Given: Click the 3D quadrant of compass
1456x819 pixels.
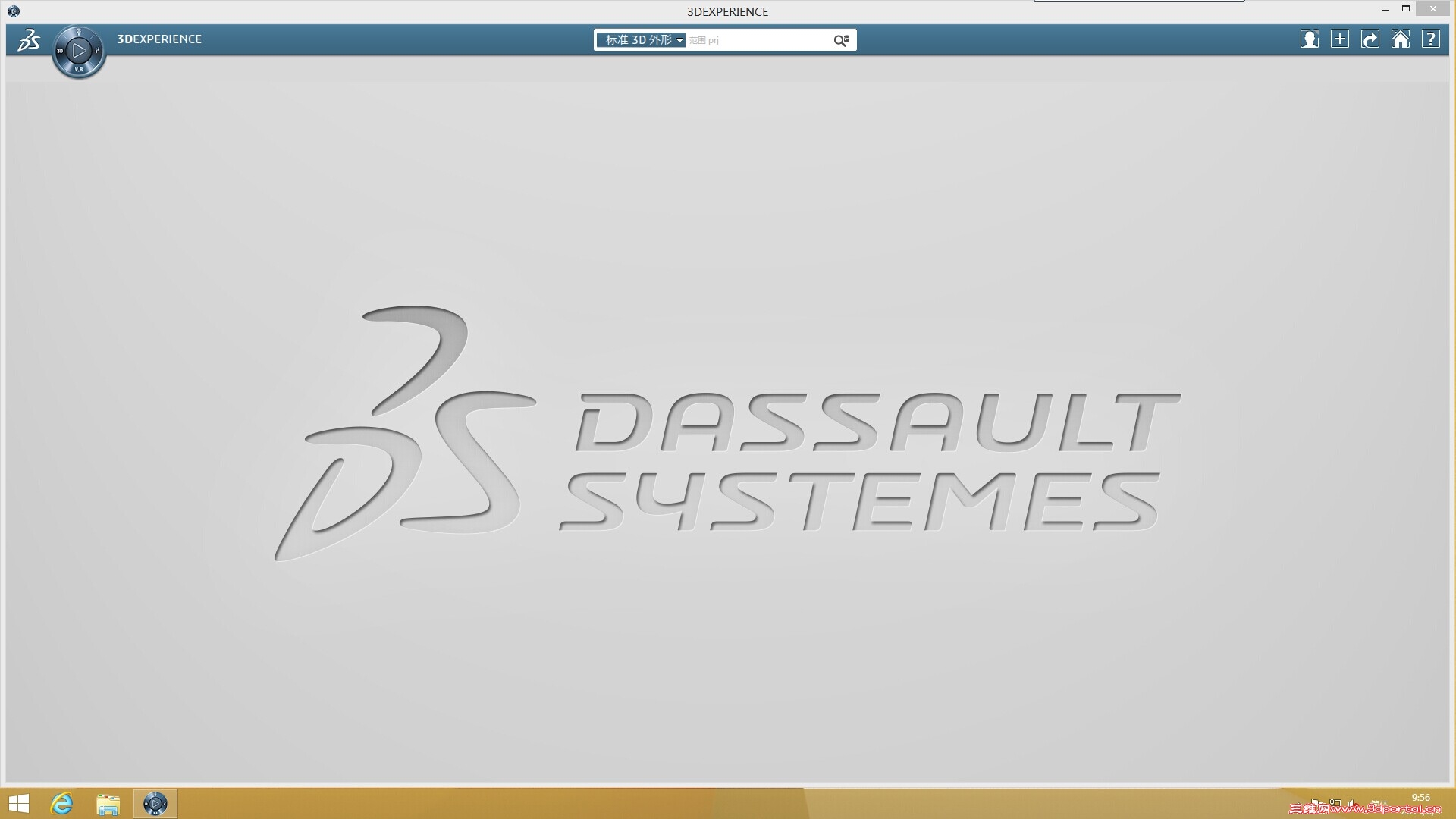Looking at the screenshot, I should click(60, 51).
